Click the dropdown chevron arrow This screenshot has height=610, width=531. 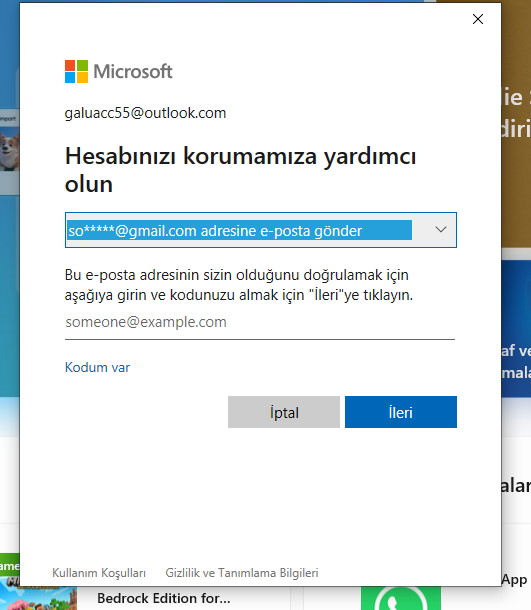point(441,230)
